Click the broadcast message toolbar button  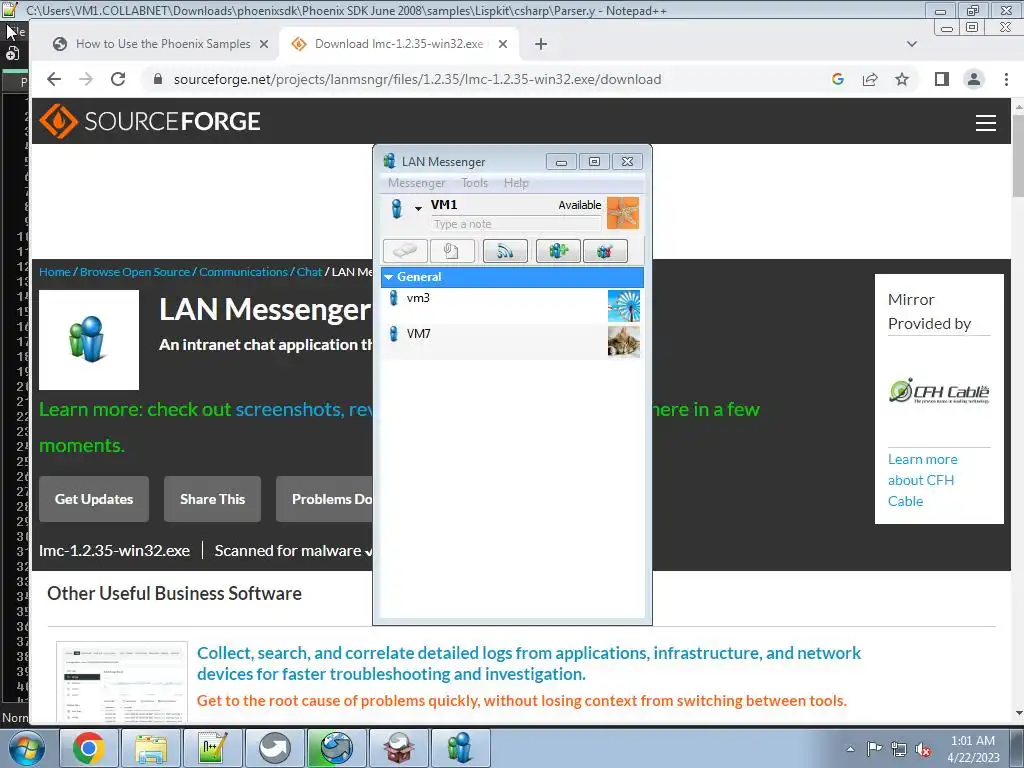[x=505, y=251]
